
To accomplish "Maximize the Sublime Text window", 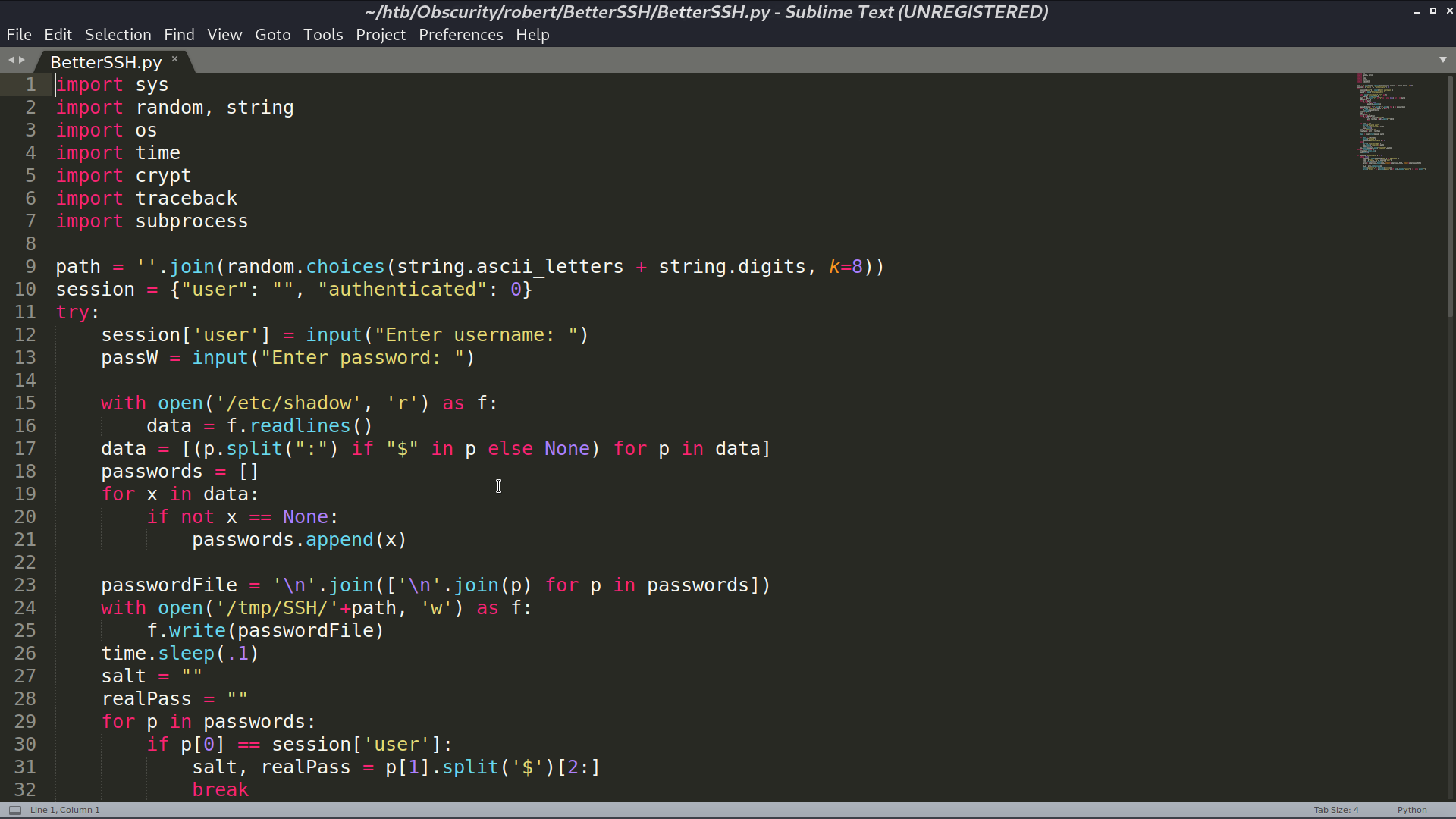I will pyautogui.click(x=1432, y=11).
